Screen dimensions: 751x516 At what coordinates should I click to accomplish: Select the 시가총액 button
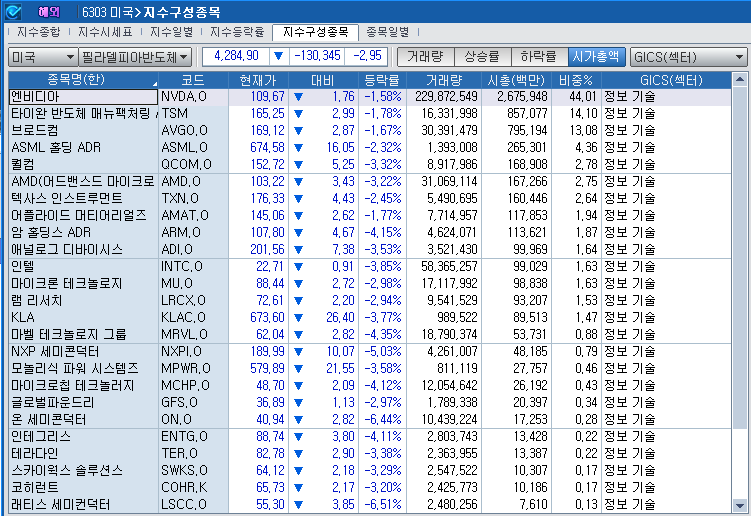point(596,57)
